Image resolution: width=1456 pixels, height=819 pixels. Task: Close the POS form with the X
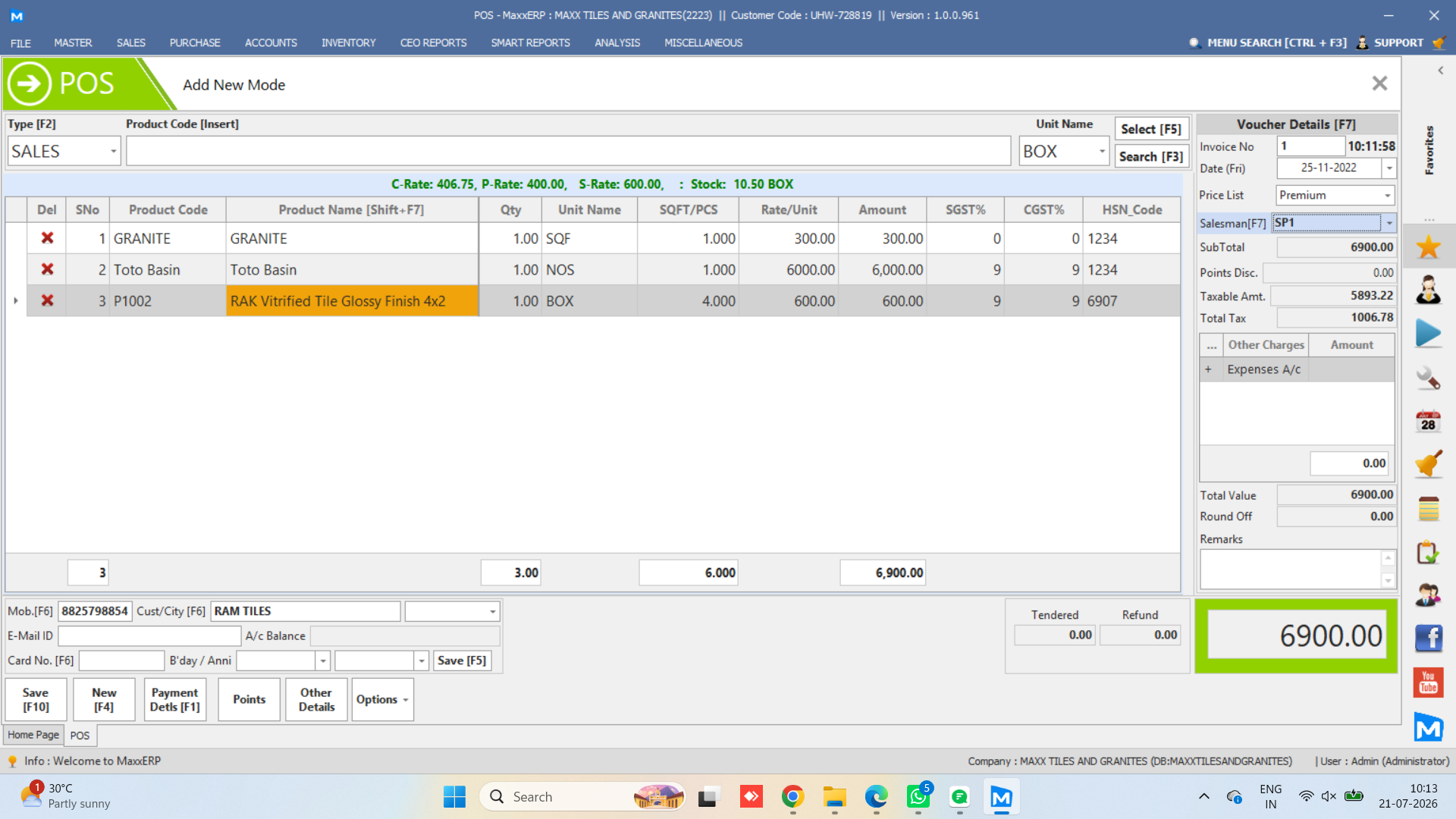(x=1379, y=83)
